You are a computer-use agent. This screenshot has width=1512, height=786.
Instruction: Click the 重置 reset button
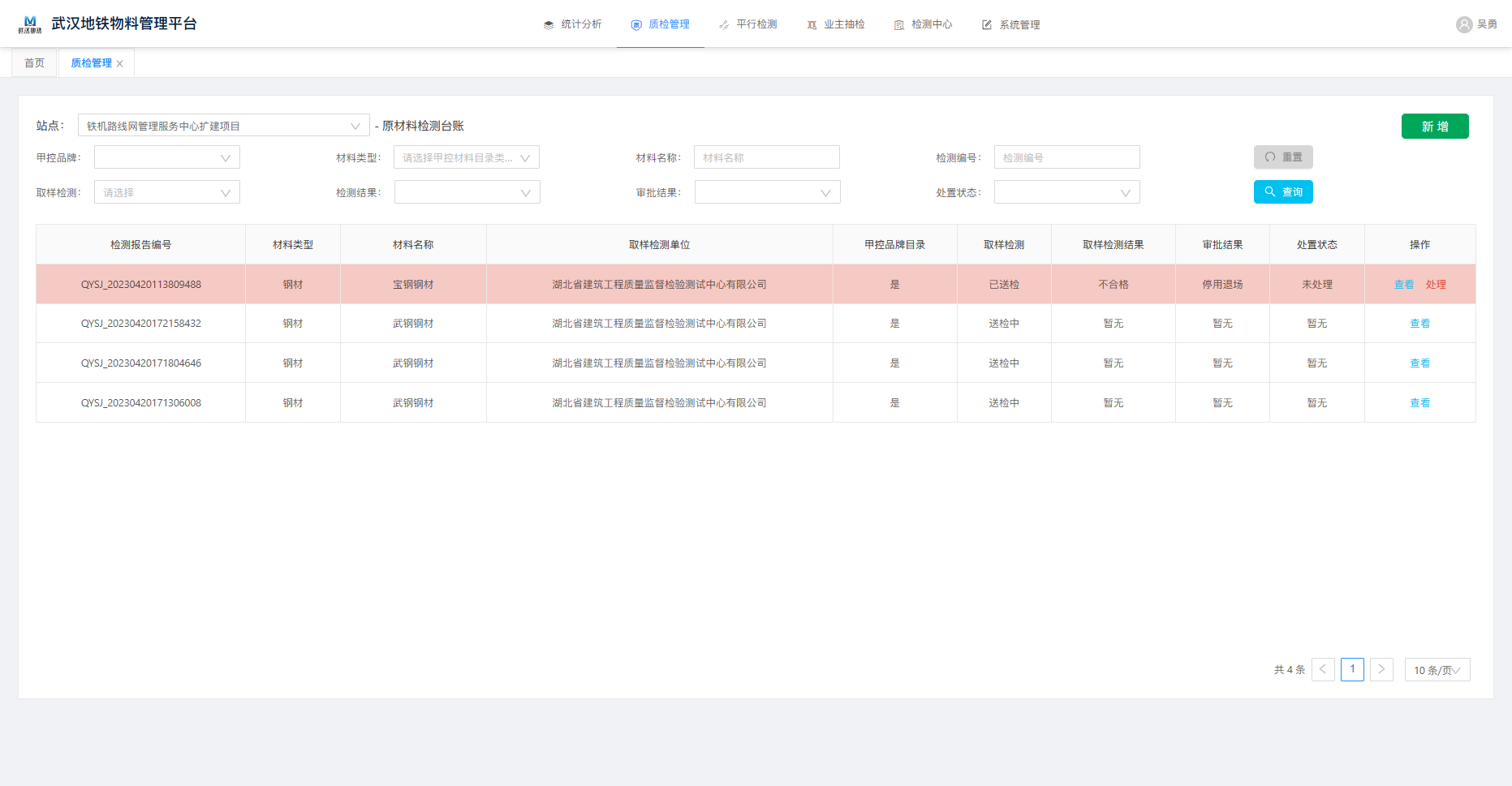(1283, 157)
